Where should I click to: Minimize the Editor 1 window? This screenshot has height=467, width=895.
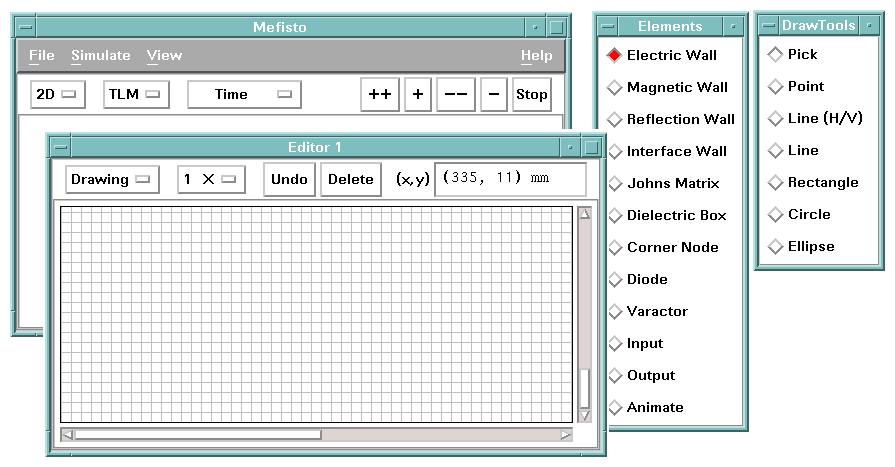[x=570, y=147]
